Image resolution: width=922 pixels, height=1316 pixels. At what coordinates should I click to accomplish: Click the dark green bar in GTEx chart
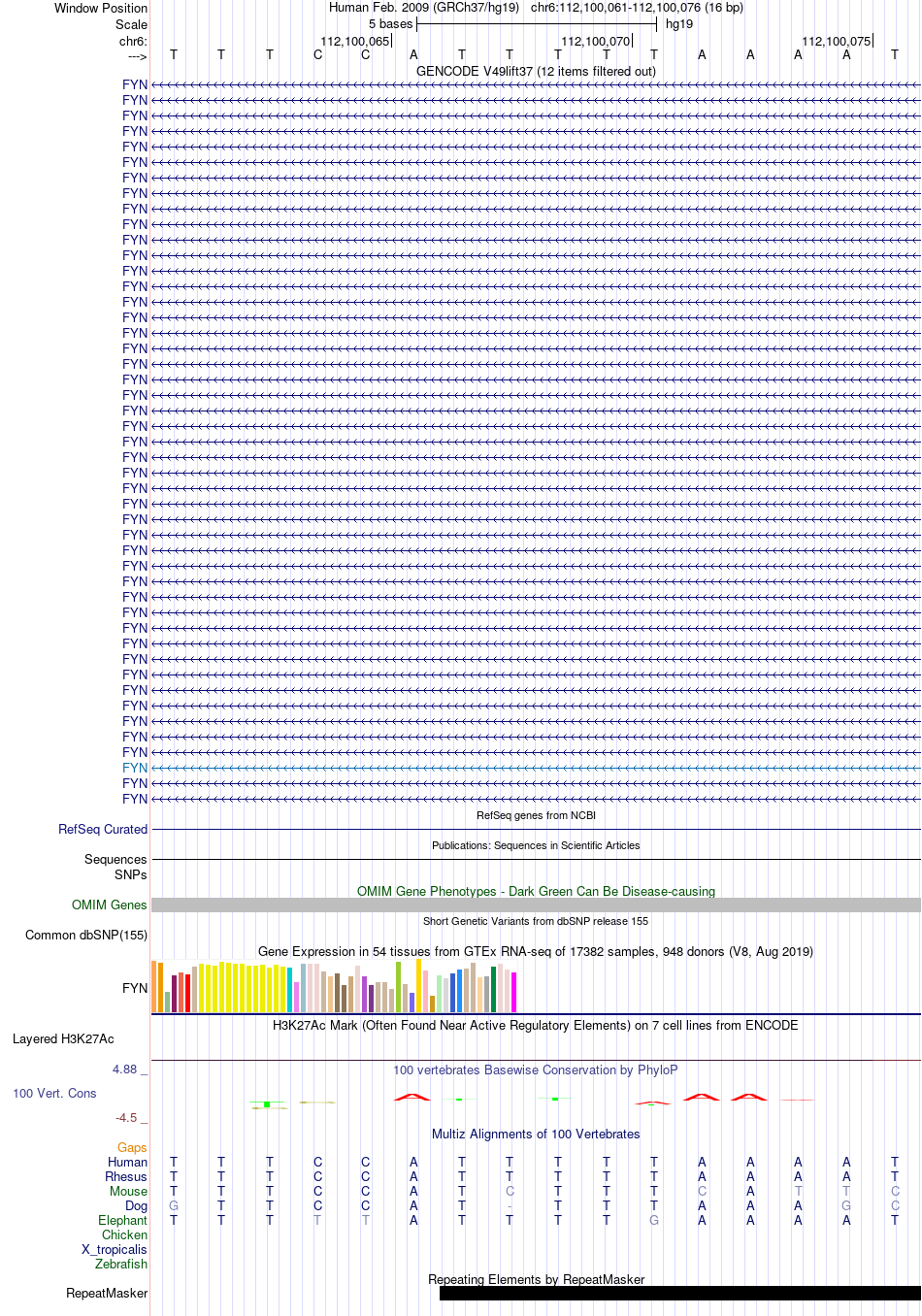[494, 990]
